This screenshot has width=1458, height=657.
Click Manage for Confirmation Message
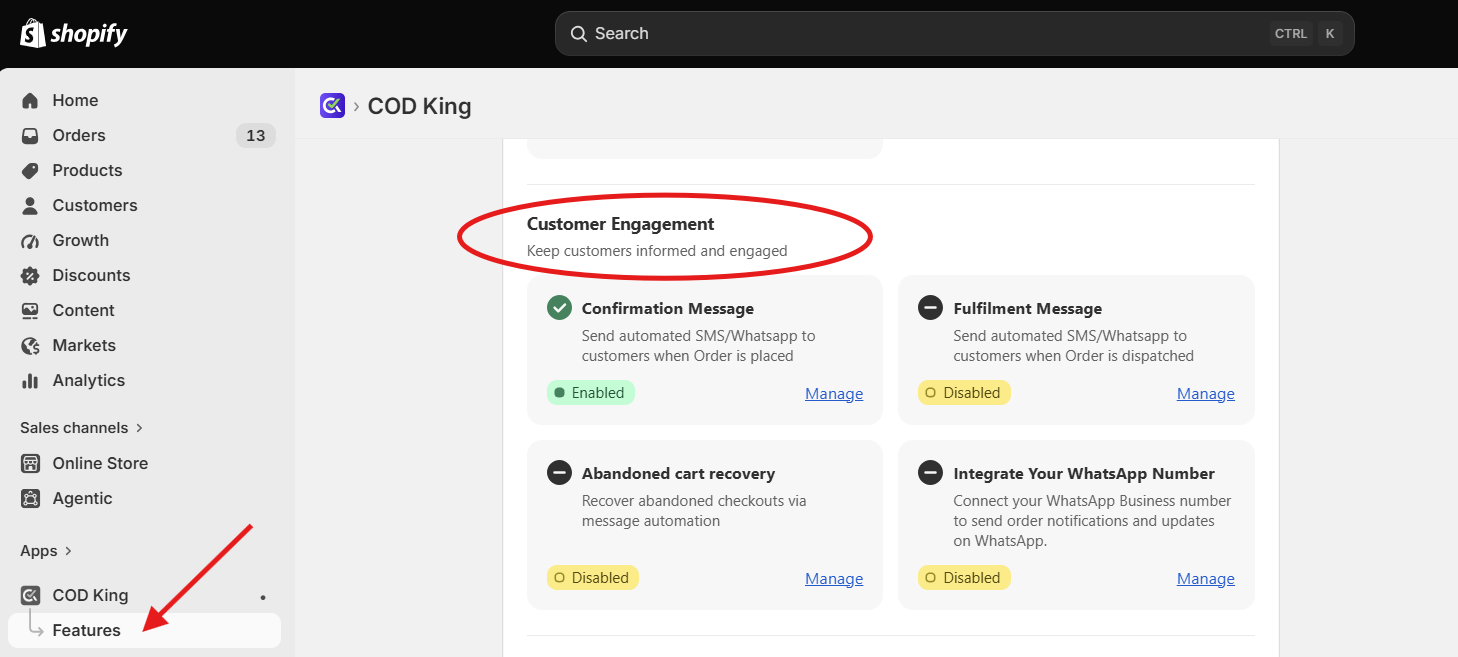[x=834, y=394]
